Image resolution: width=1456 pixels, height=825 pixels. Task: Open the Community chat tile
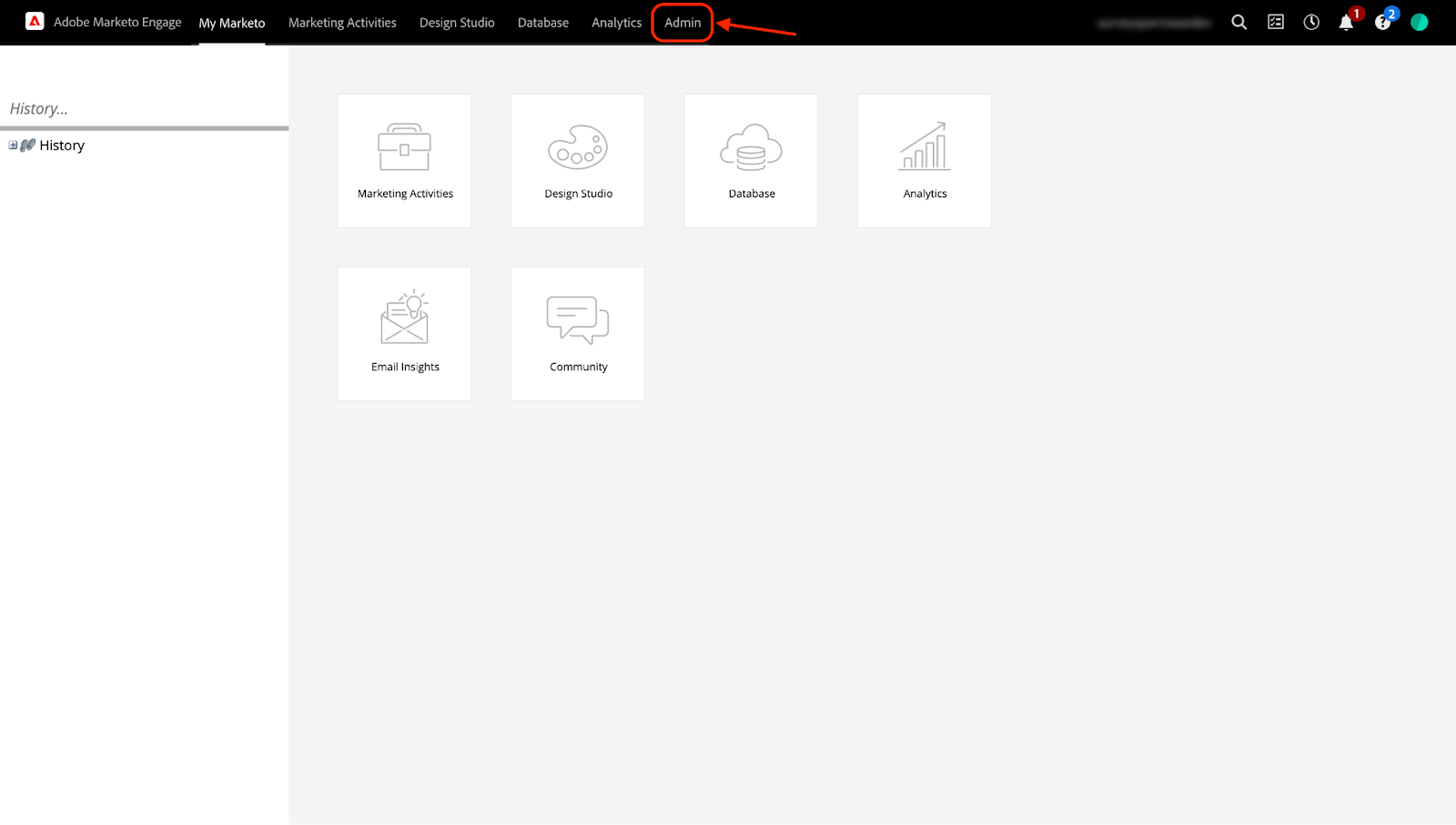tap(578, 333)
